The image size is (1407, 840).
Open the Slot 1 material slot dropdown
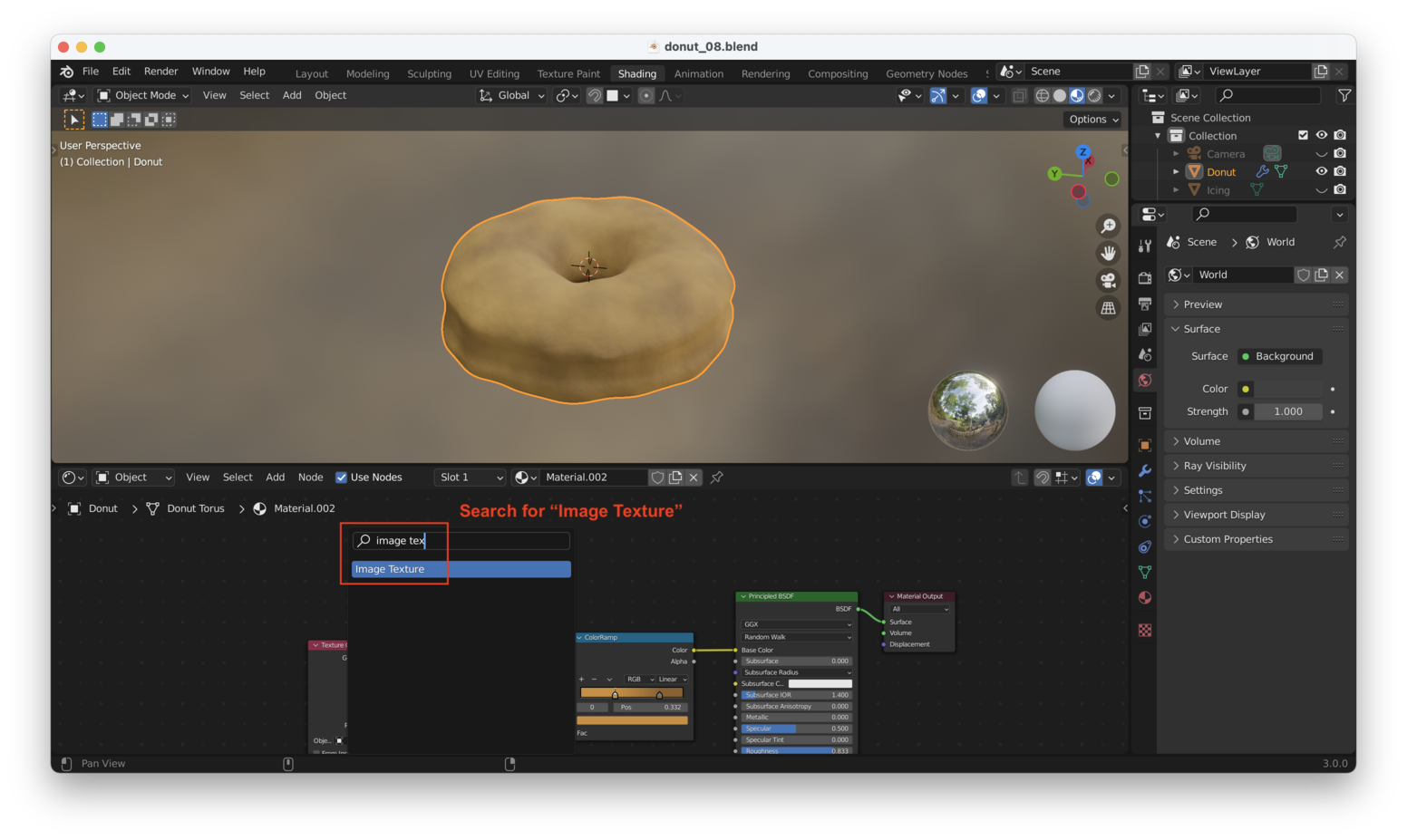[470, 477]
